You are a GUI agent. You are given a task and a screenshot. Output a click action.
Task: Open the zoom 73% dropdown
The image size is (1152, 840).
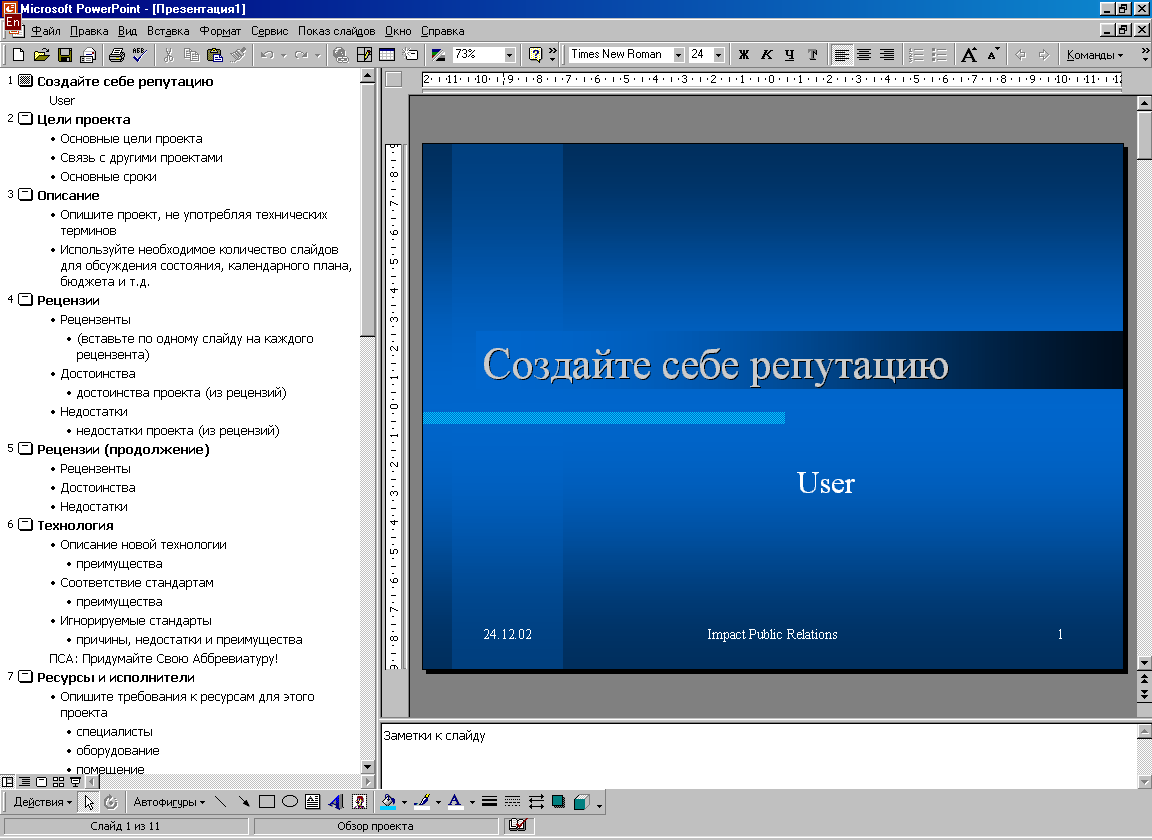[509, 54]
